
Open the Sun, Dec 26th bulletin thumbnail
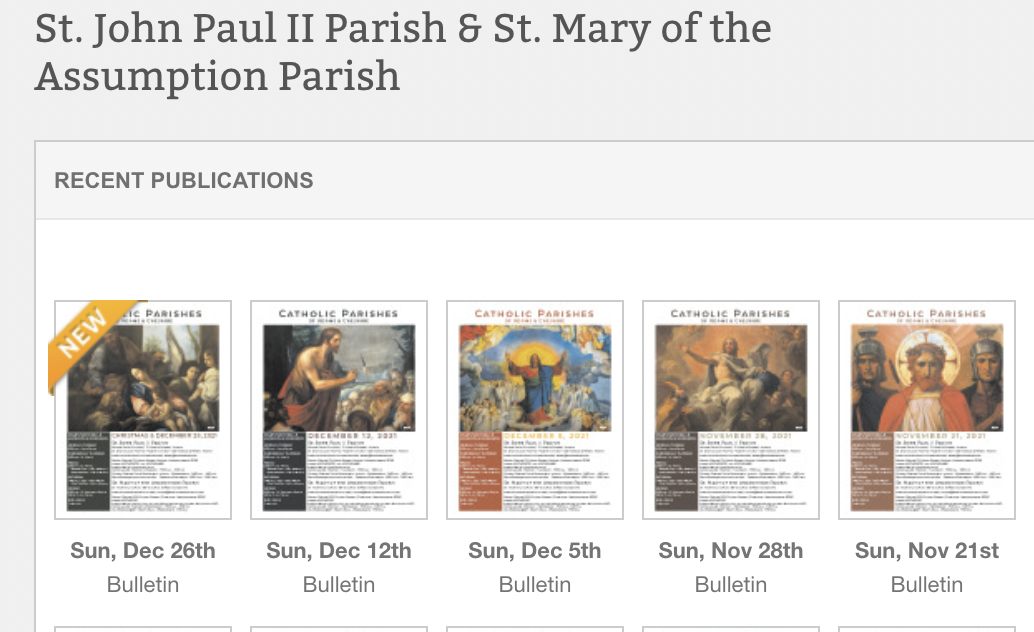[142, 409]
